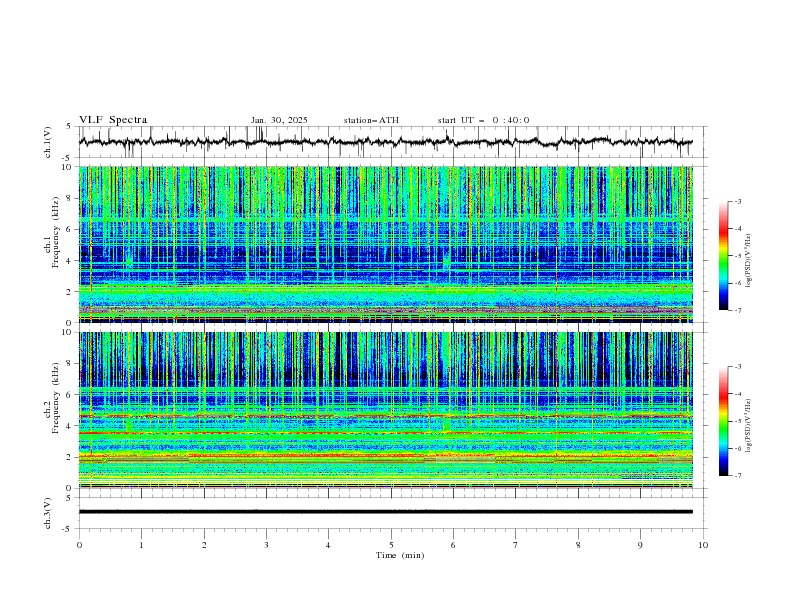Screen dimensions: 792x612
Task: Click the "station=ATH" header label
Action: [x=371, y=120]
